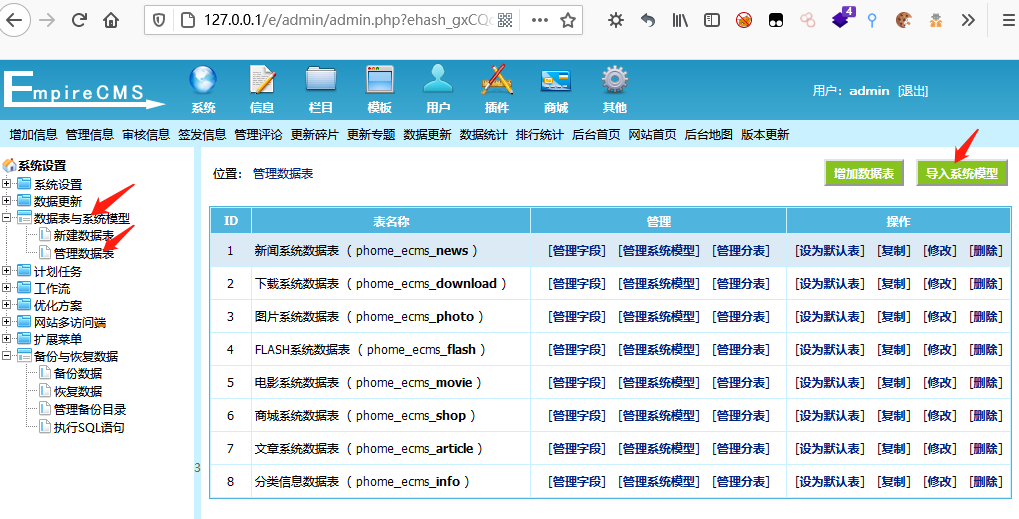Expand the 计划任务 tree node
1019x519 pixels.
point(8,271)
